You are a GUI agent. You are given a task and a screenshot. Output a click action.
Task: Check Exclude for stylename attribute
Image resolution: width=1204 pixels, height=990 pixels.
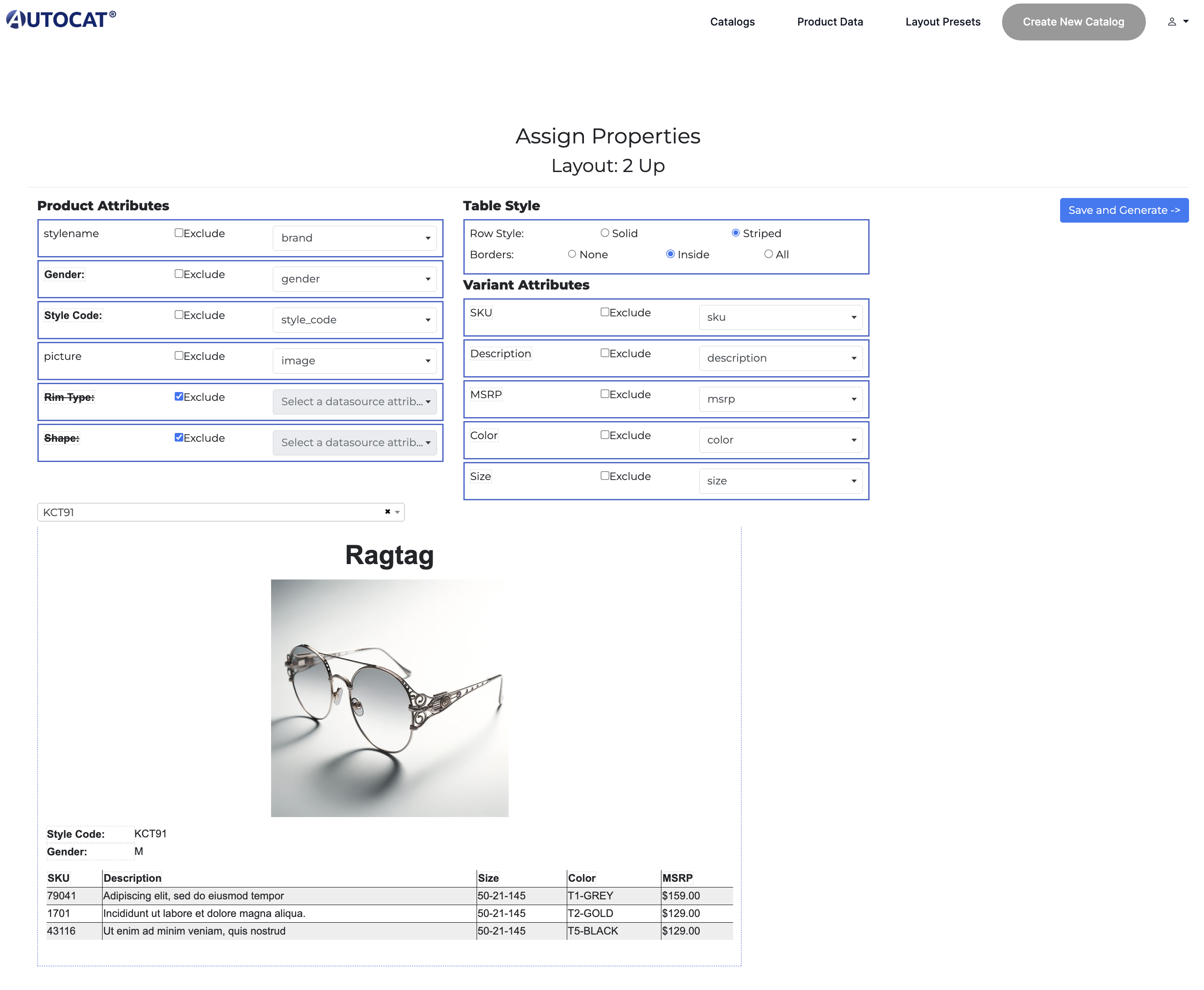pos(179,233)
